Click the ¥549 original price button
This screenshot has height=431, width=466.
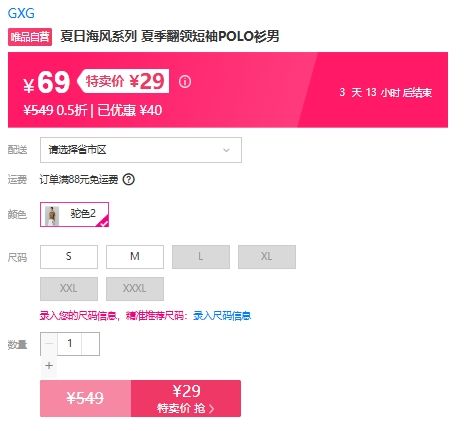[86, 398]
